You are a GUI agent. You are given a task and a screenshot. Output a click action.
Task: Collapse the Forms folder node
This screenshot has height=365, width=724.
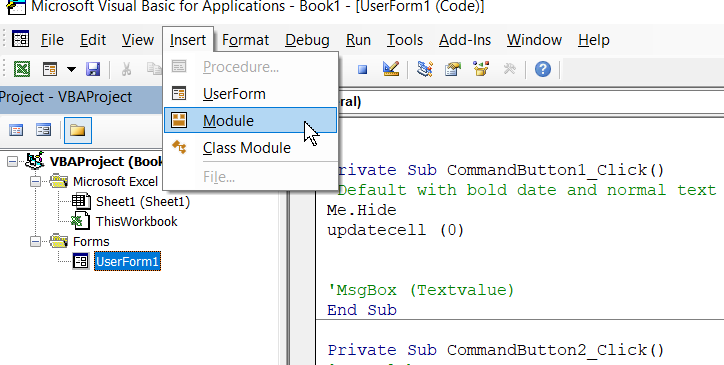[x=36, y=242]
